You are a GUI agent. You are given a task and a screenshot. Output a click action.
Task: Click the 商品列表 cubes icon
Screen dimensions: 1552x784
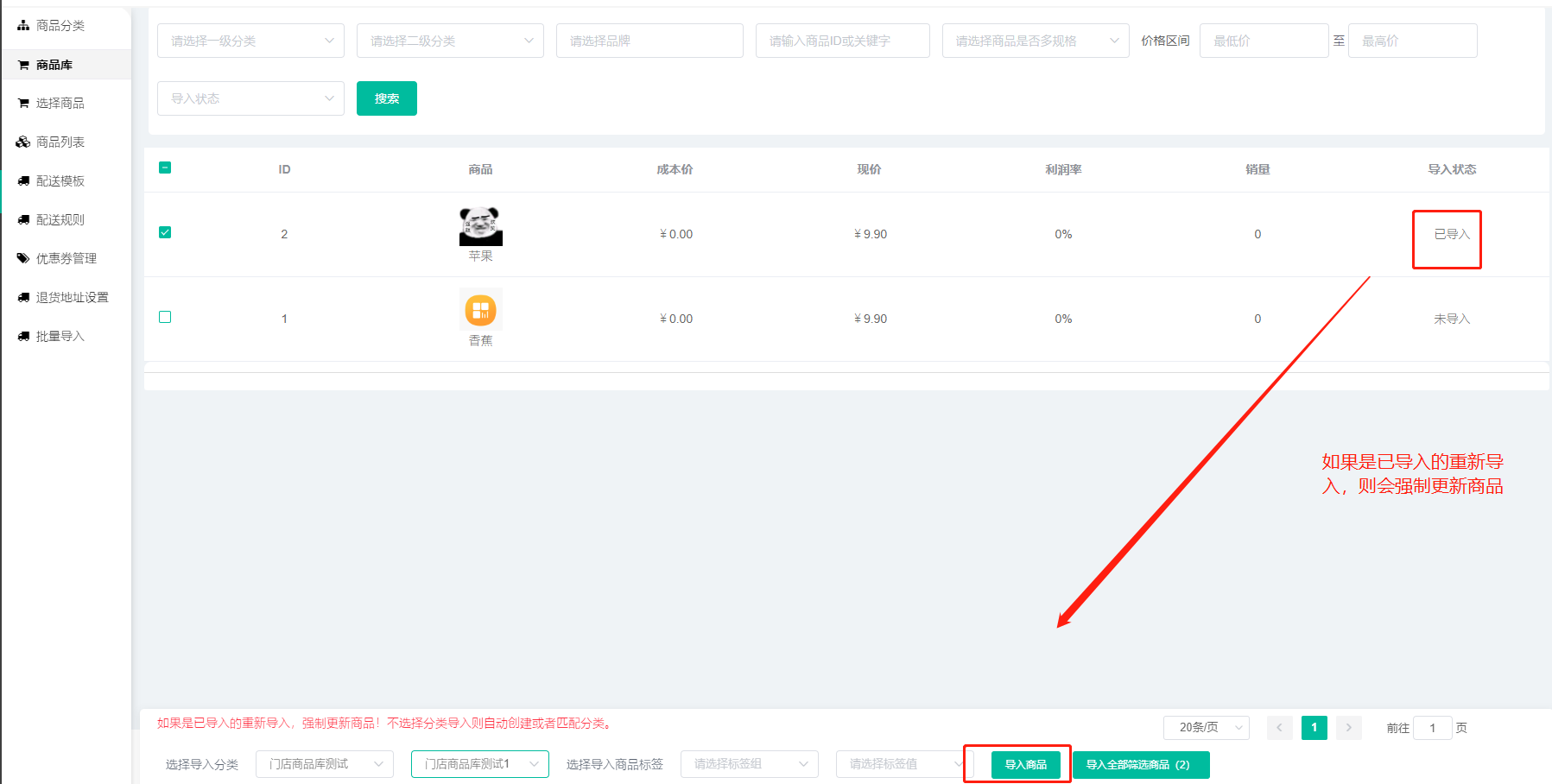click(23, 142)
